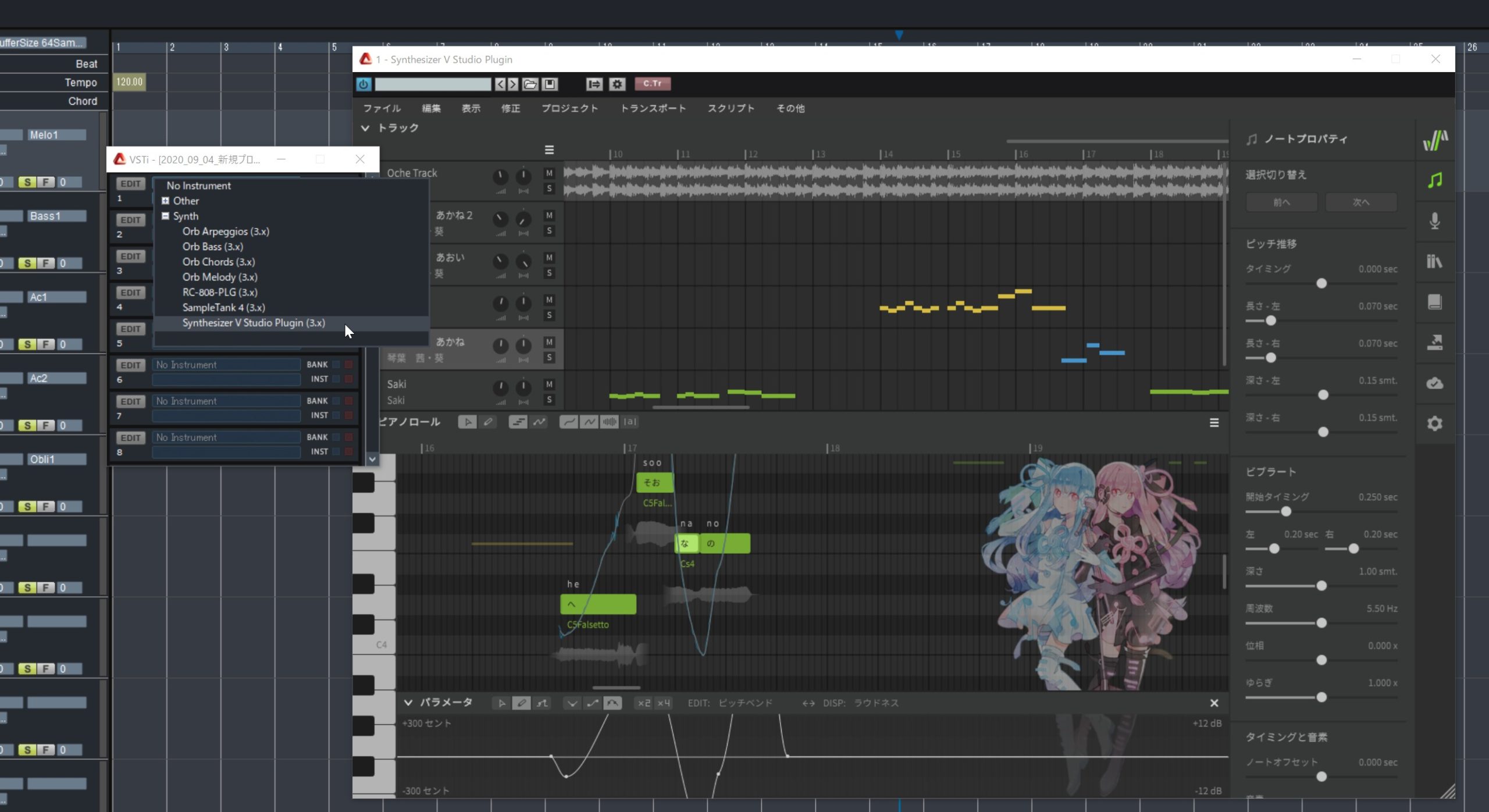
Task: Open Synthesizer V settings gear panel
Action: coord(1435,423)
